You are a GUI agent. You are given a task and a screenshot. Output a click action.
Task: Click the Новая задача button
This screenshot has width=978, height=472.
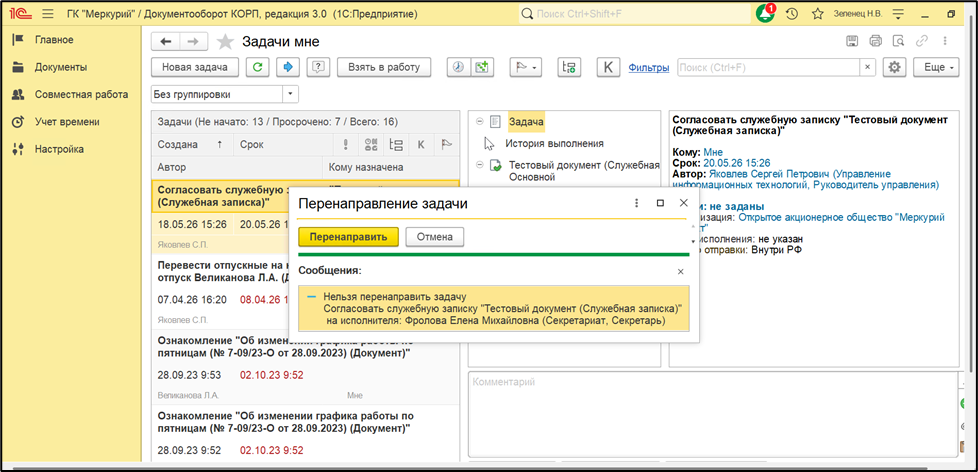point(196,67)
